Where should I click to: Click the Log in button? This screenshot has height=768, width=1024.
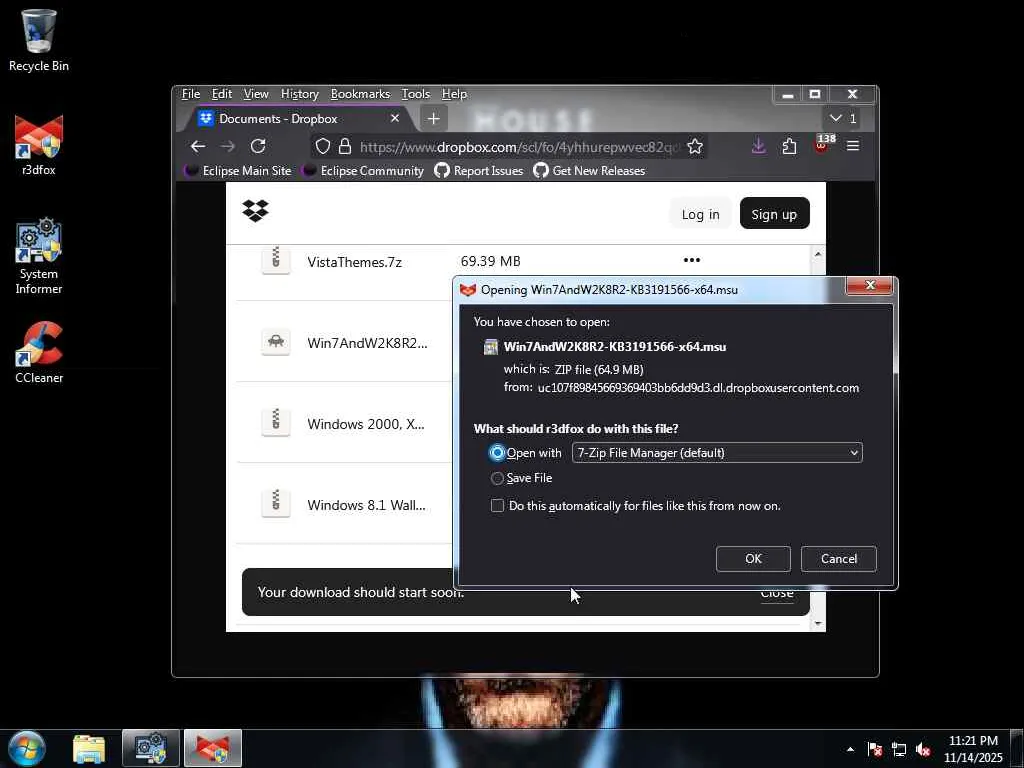coord(700,214)
